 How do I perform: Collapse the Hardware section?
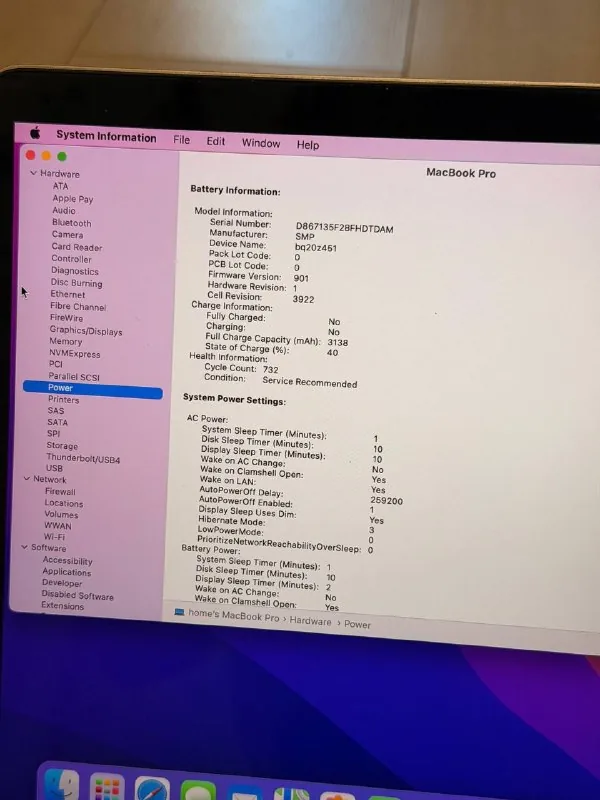(x=33, y=173)
